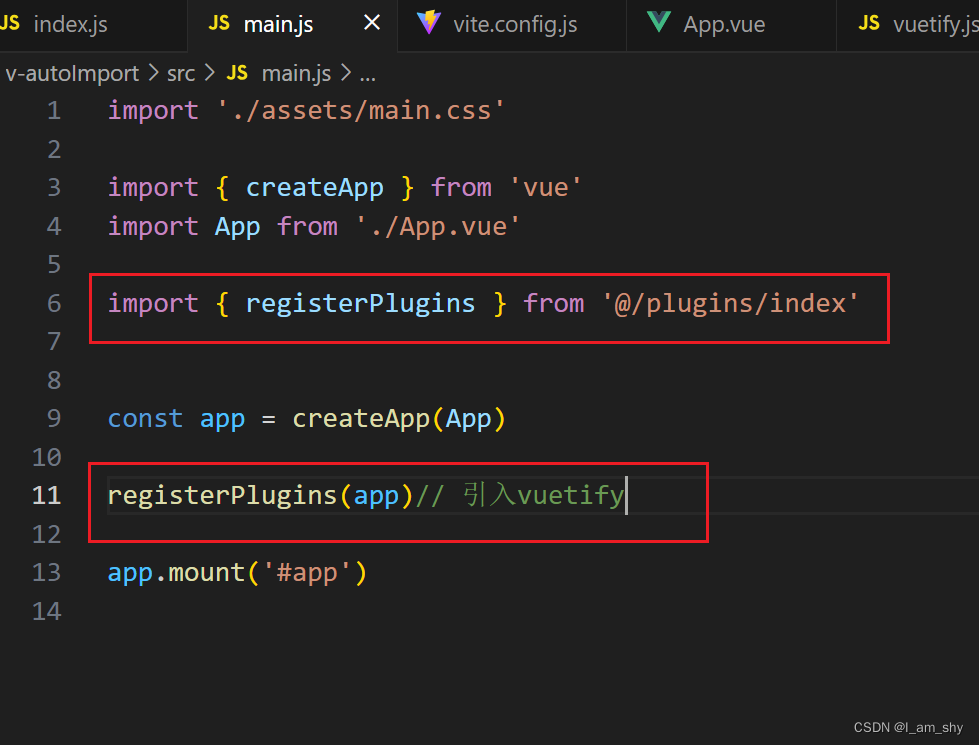Switch to the vuetify.js tab
The image size is (979, 745).
click(908, 25)
